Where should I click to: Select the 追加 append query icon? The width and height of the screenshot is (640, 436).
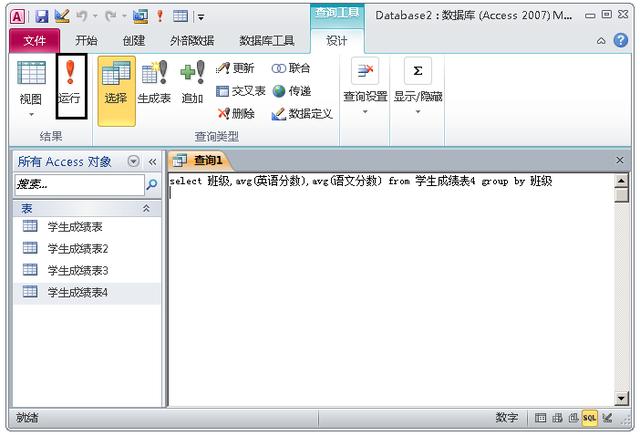192,82
